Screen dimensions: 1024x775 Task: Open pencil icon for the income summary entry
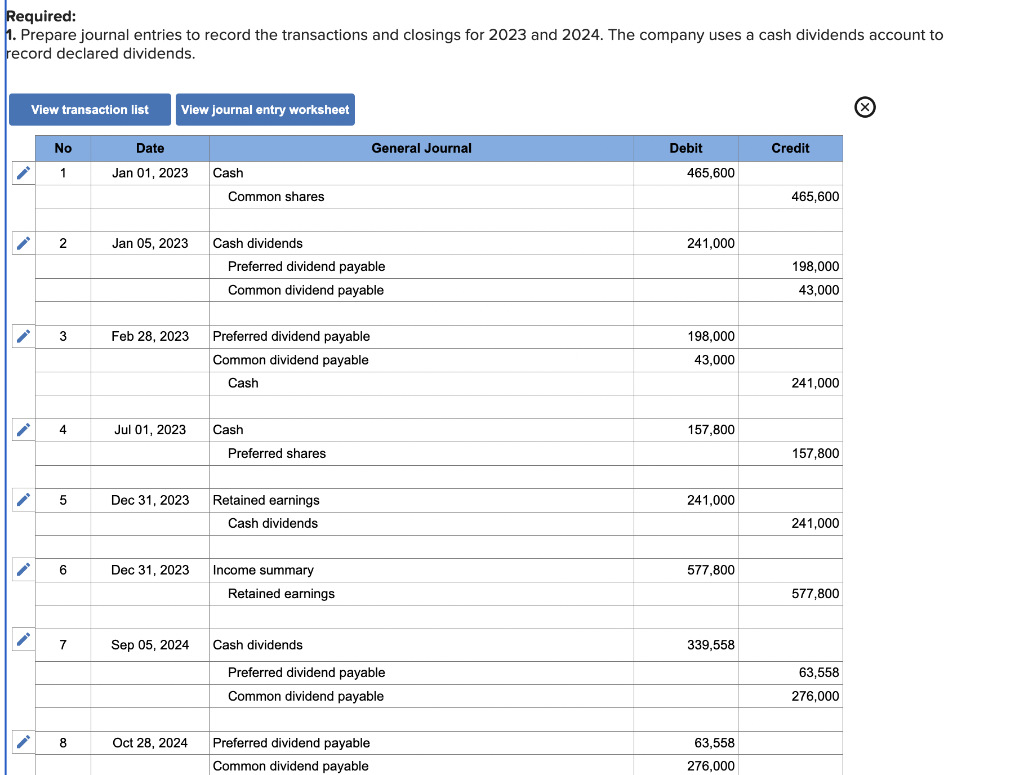tap(22, 569)
